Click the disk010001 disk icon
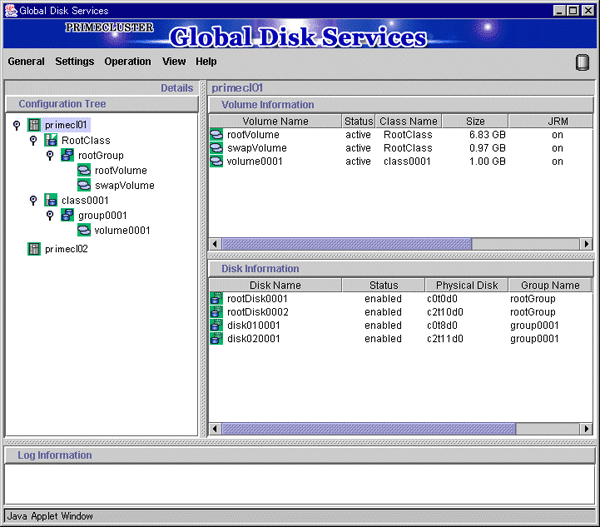The image size is (600, 527). 216,325
